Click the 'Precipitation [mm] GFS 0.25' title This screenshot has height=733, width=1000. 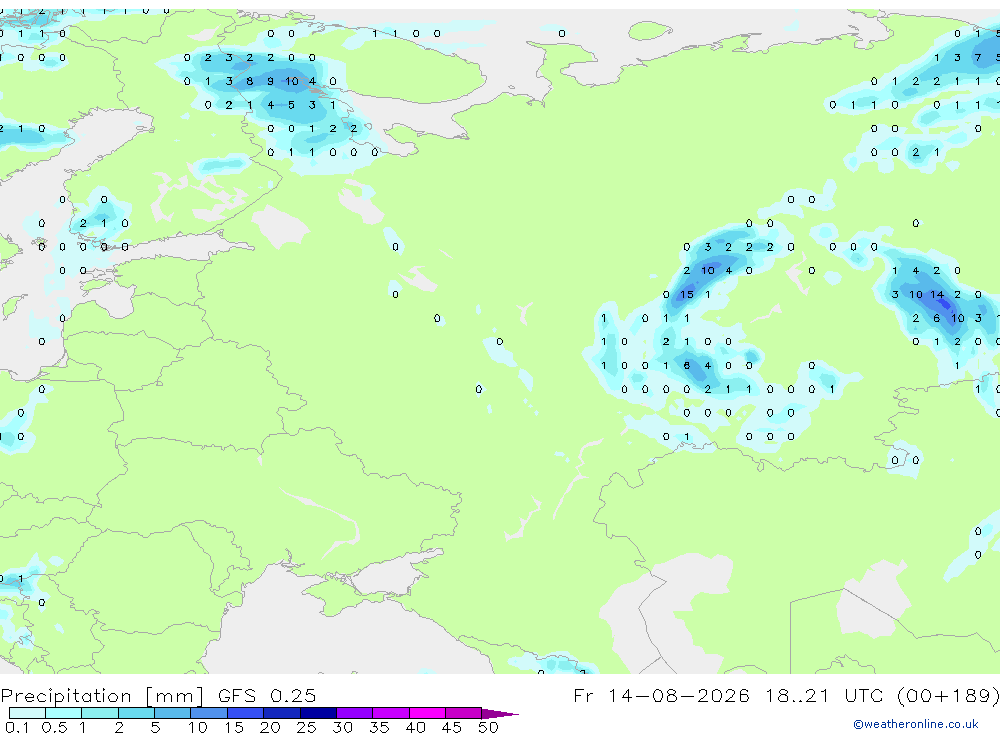tap(158, 695)
